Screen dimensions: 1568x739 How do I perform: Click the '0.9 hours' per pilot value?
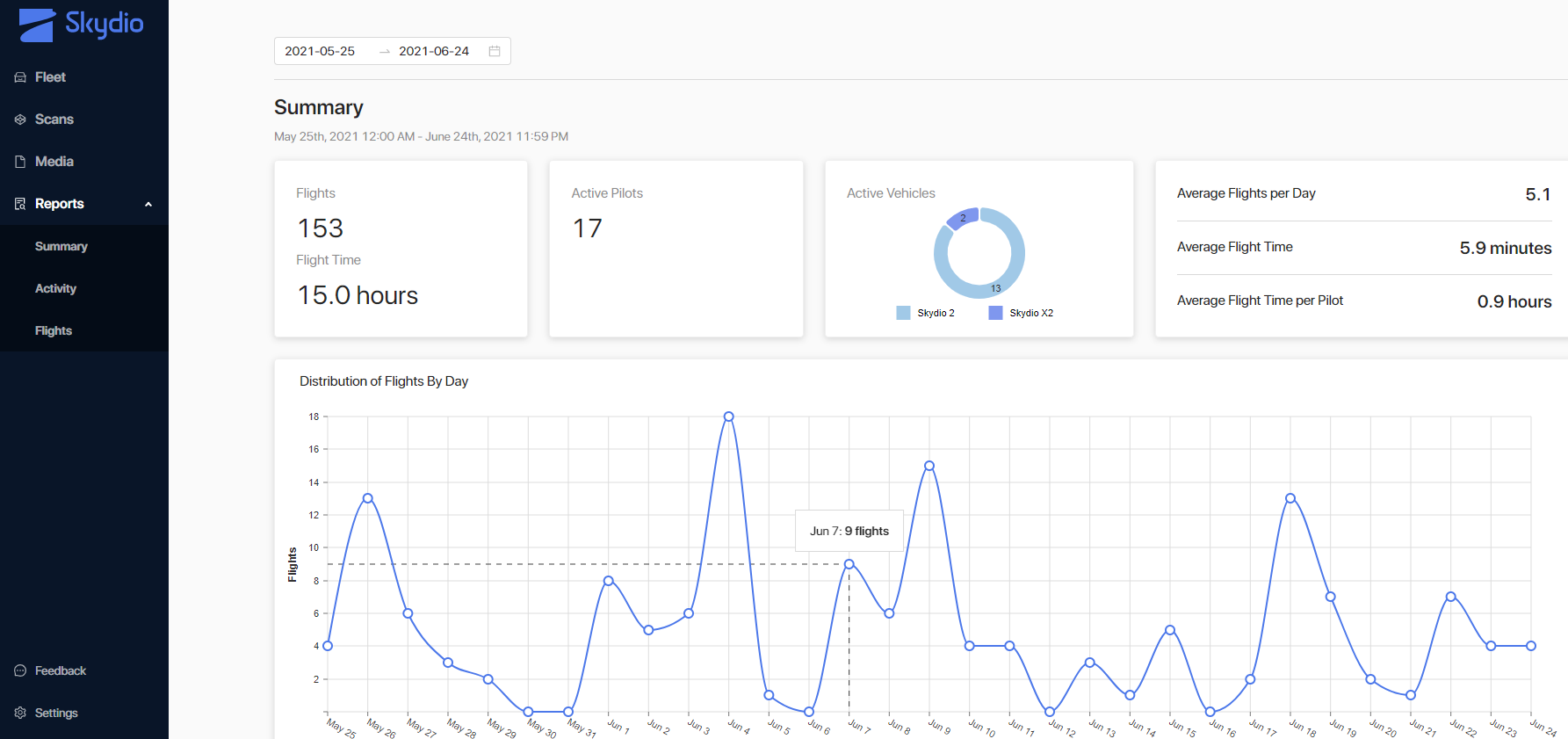pos(1514,301)
